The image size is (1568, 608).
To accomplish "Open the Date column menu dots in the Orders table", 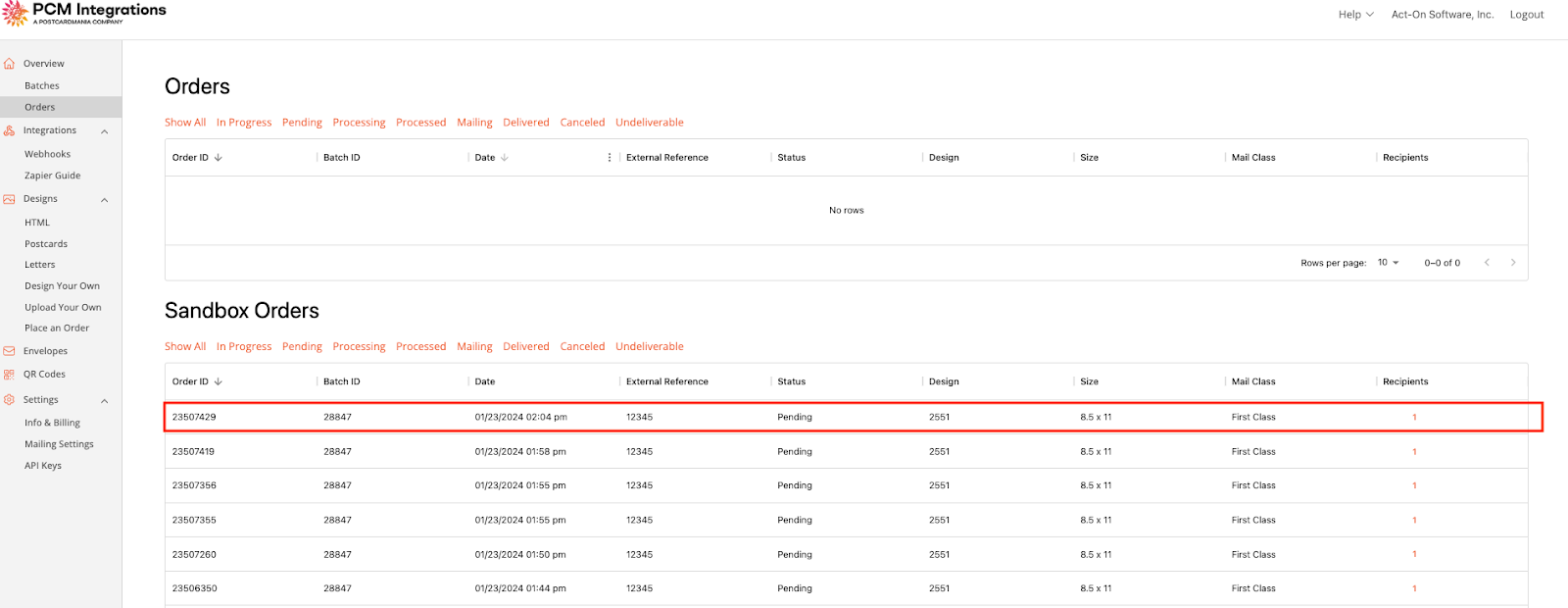I will click(610, 158).
